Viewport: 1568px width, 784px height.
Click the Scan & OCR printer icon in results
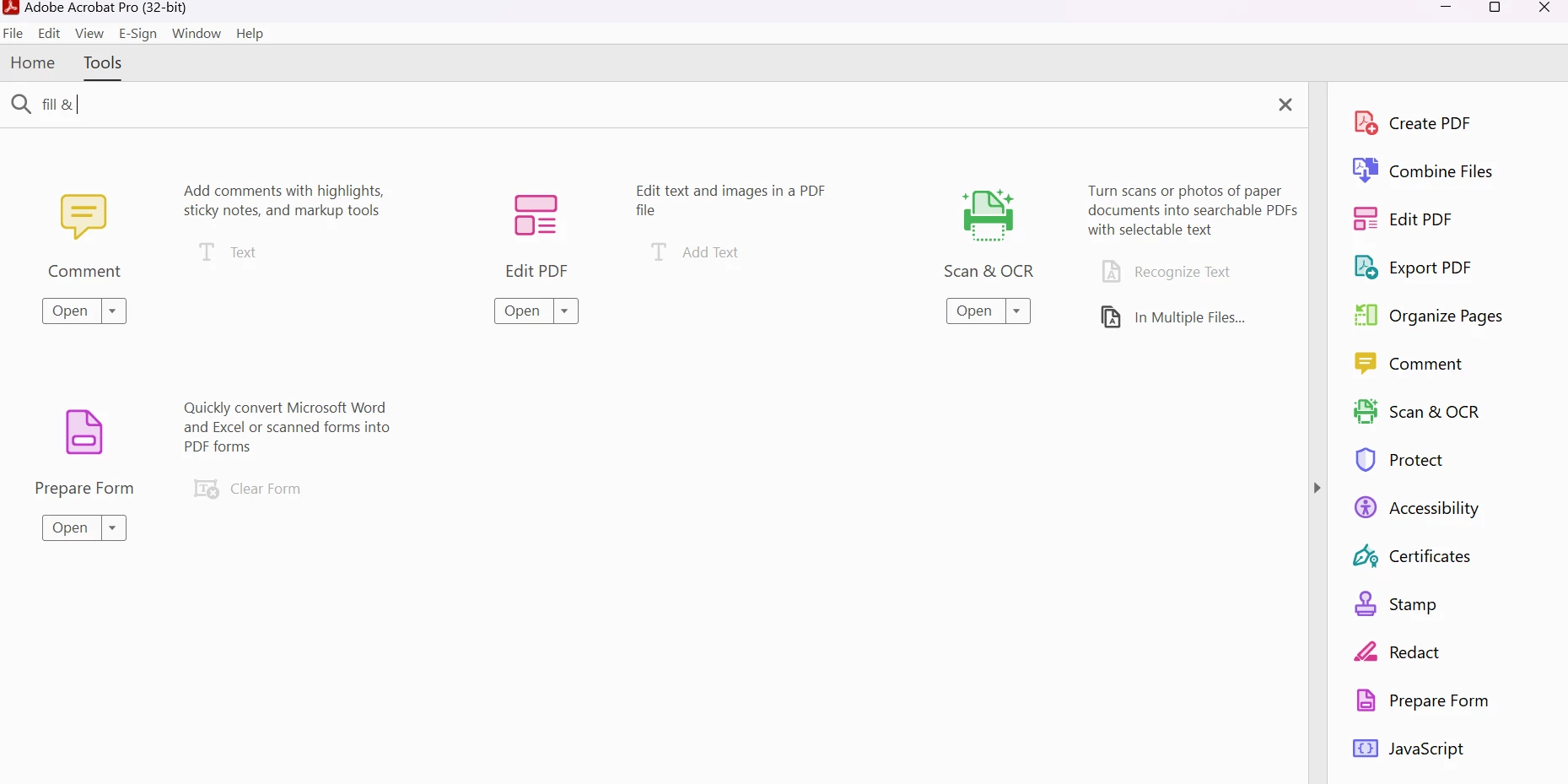988,215
